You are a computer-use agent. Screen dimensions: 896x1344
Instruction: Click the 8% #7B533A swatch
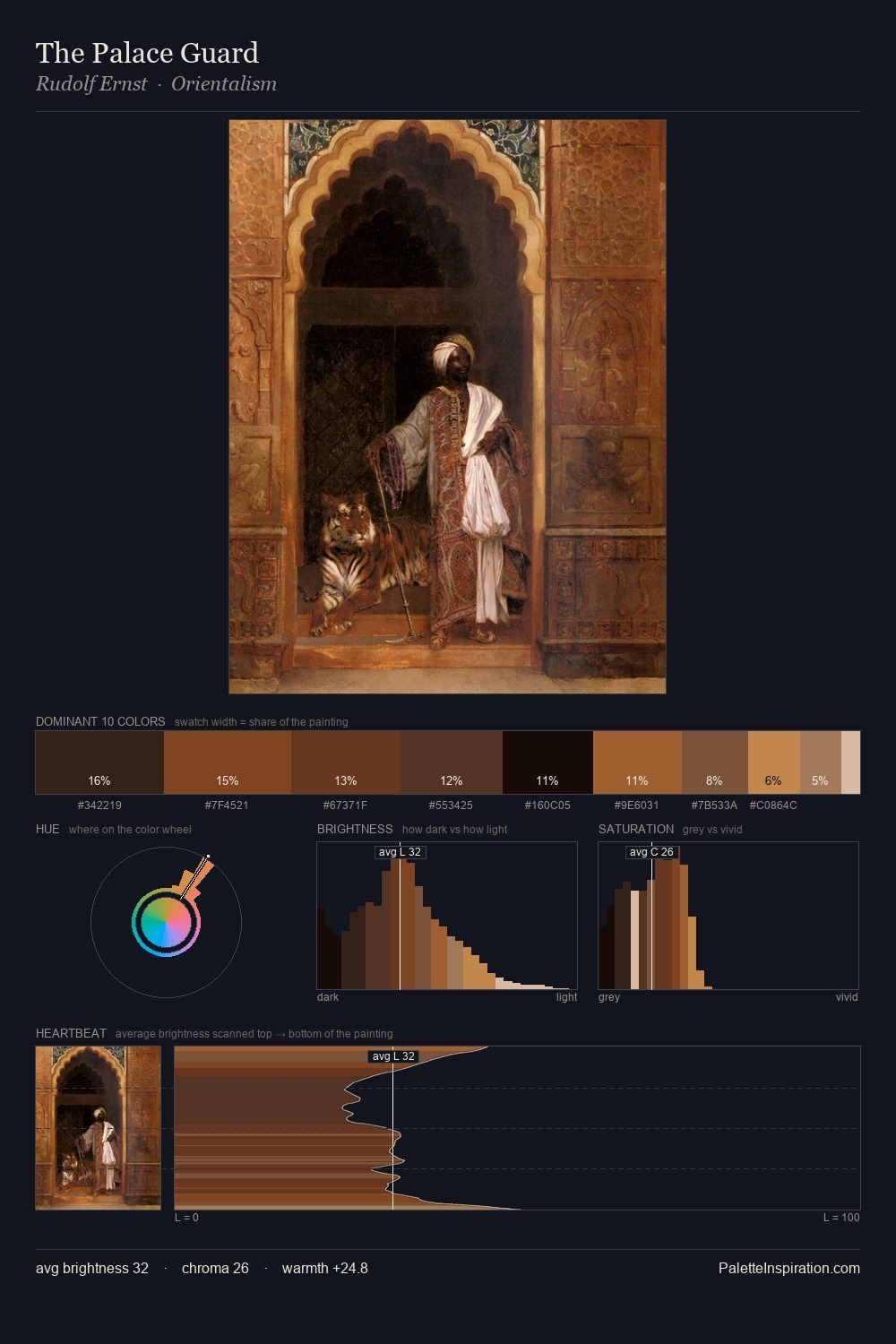pos(714,762)
